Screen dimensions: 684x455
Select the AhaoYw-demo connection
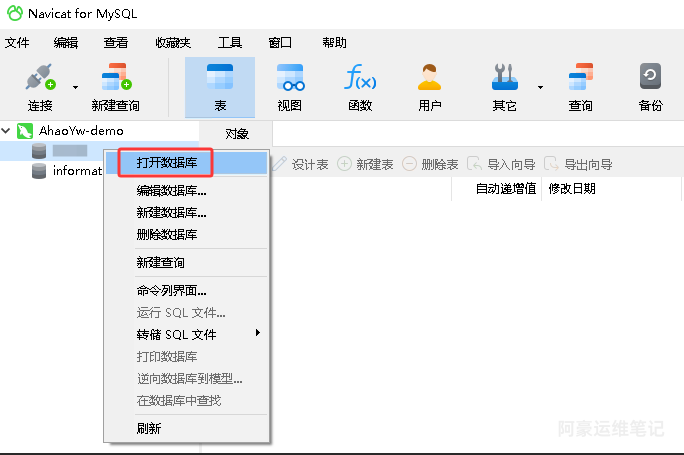(81, 130)
